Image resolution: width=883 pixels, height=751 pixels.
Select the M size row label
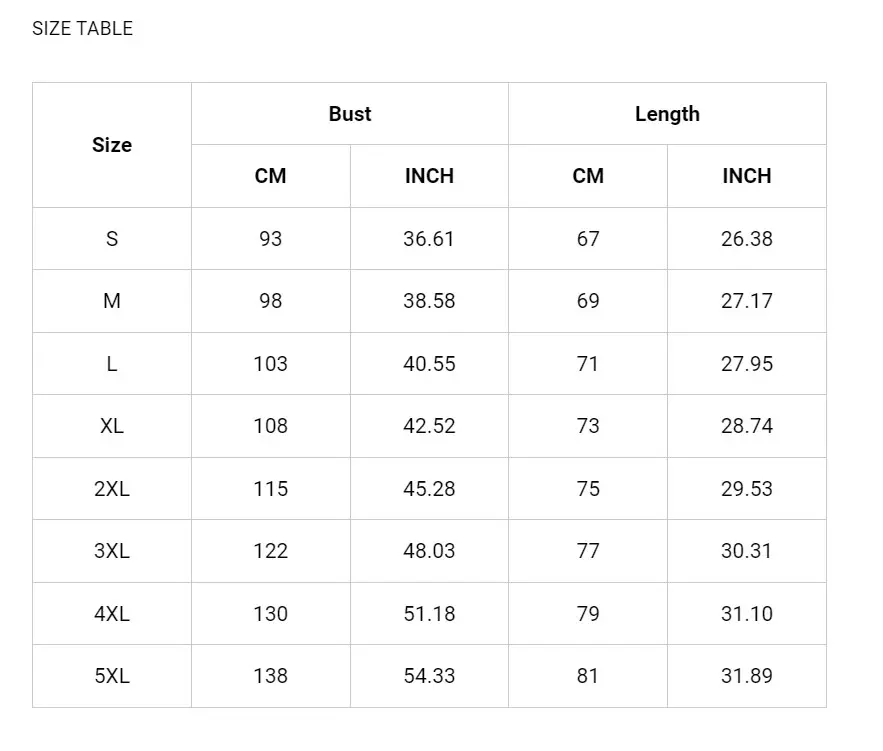point(112,301)
